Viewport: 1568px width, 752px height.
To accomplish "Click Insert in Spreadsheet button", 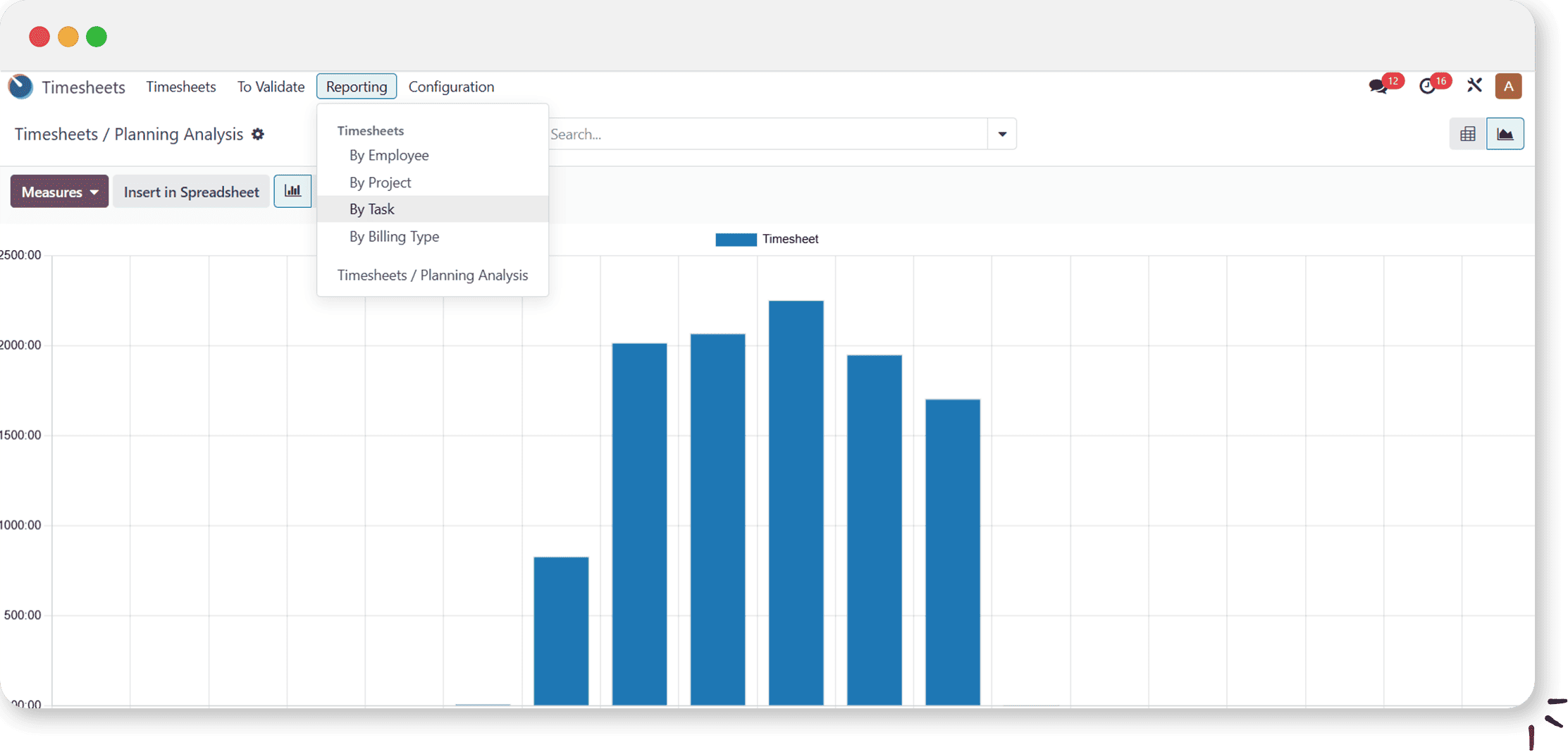I will (191, 192).
